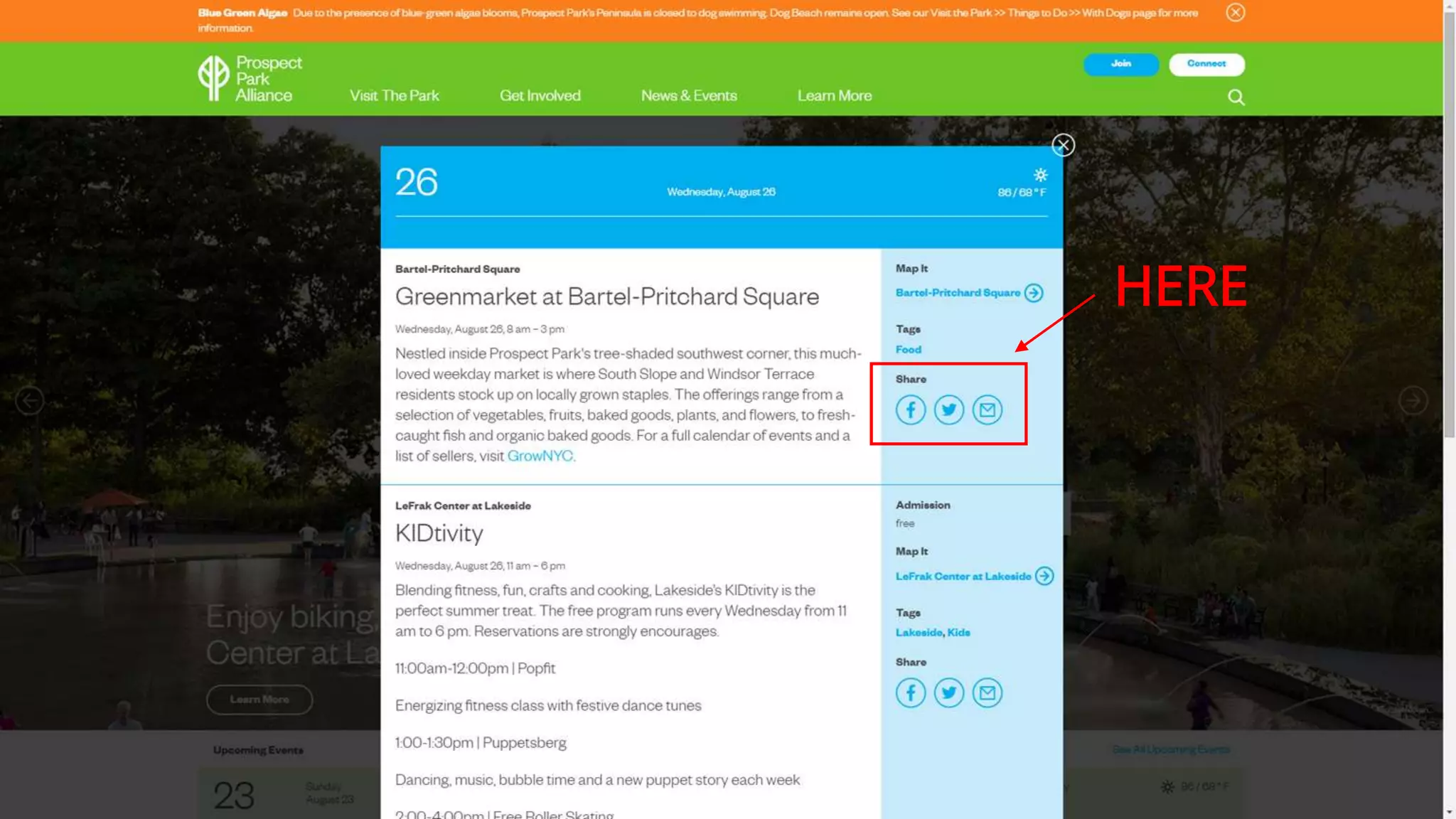
Task: Share KIDtivity event on Twitter
Action: pos(948,692)
